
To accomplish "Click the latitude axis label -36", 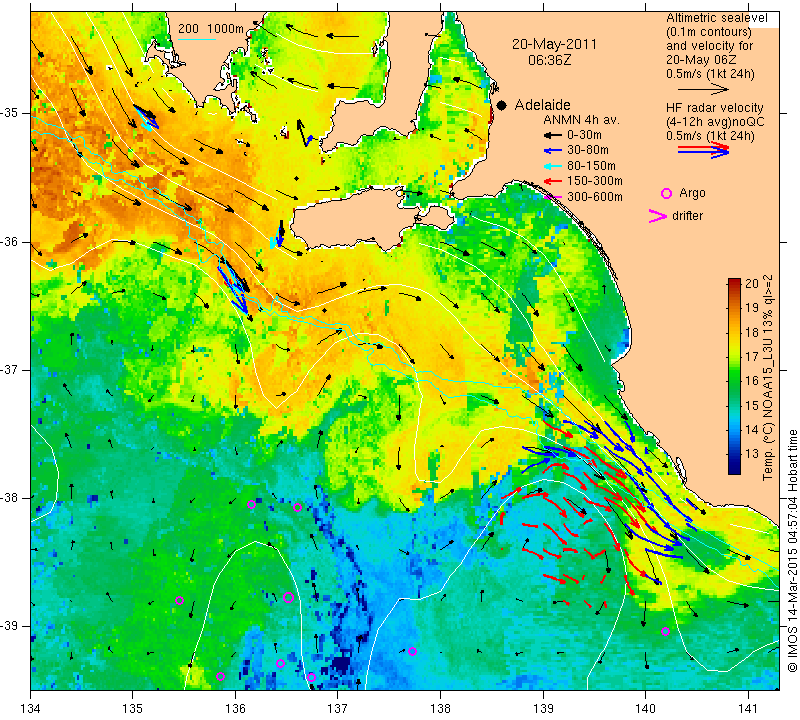I will [10, 241].
